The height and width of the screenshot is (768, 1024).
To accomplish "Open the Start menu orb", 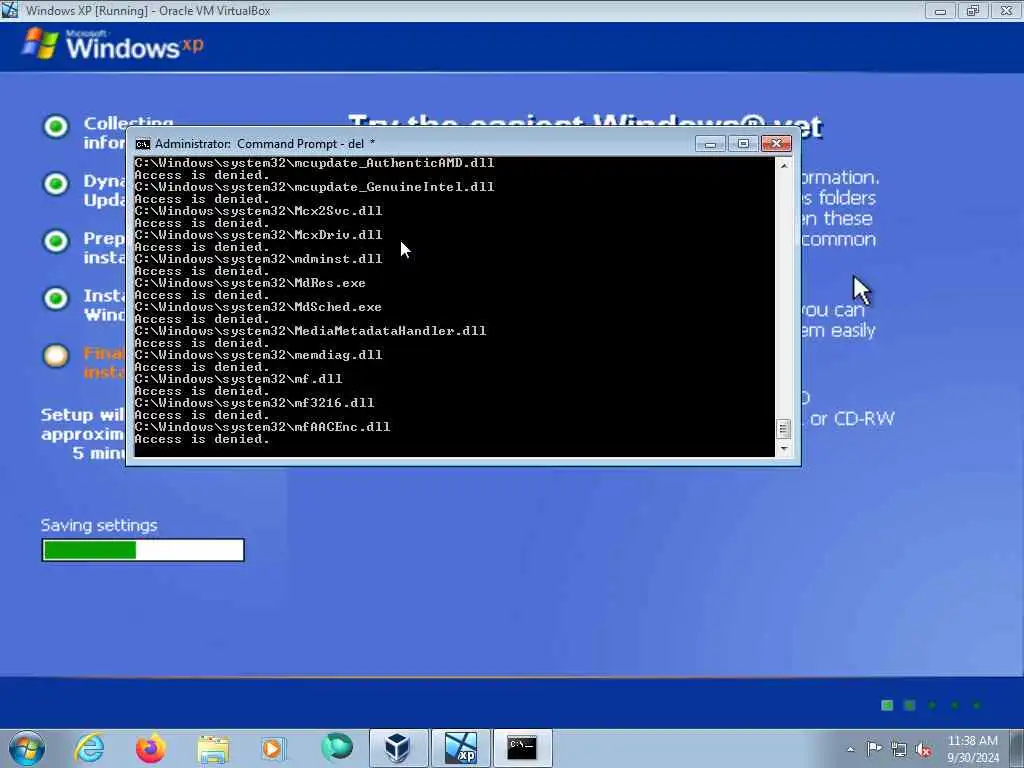I will 27,748.
